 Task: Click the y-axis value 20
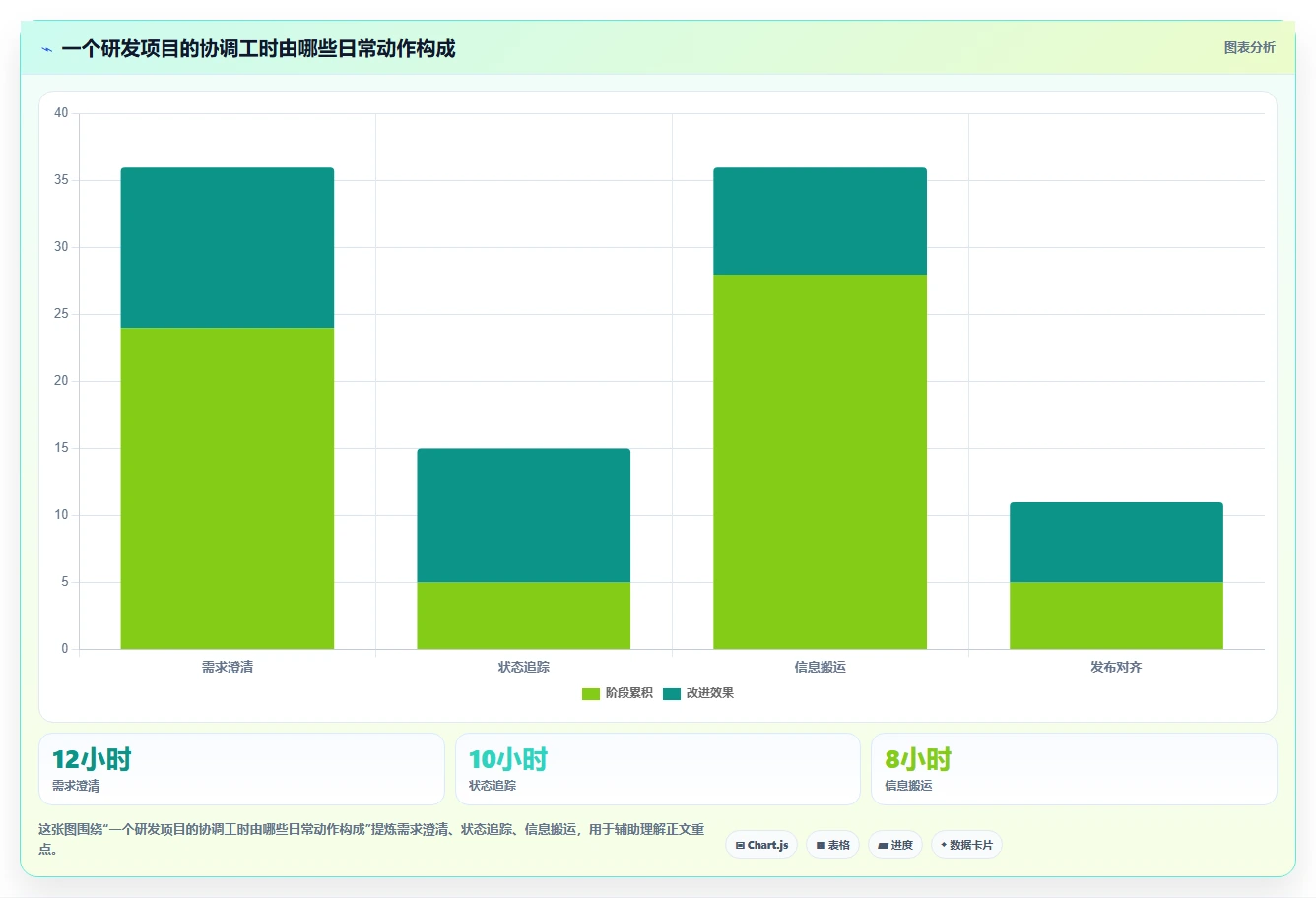[x=61, y=381]
